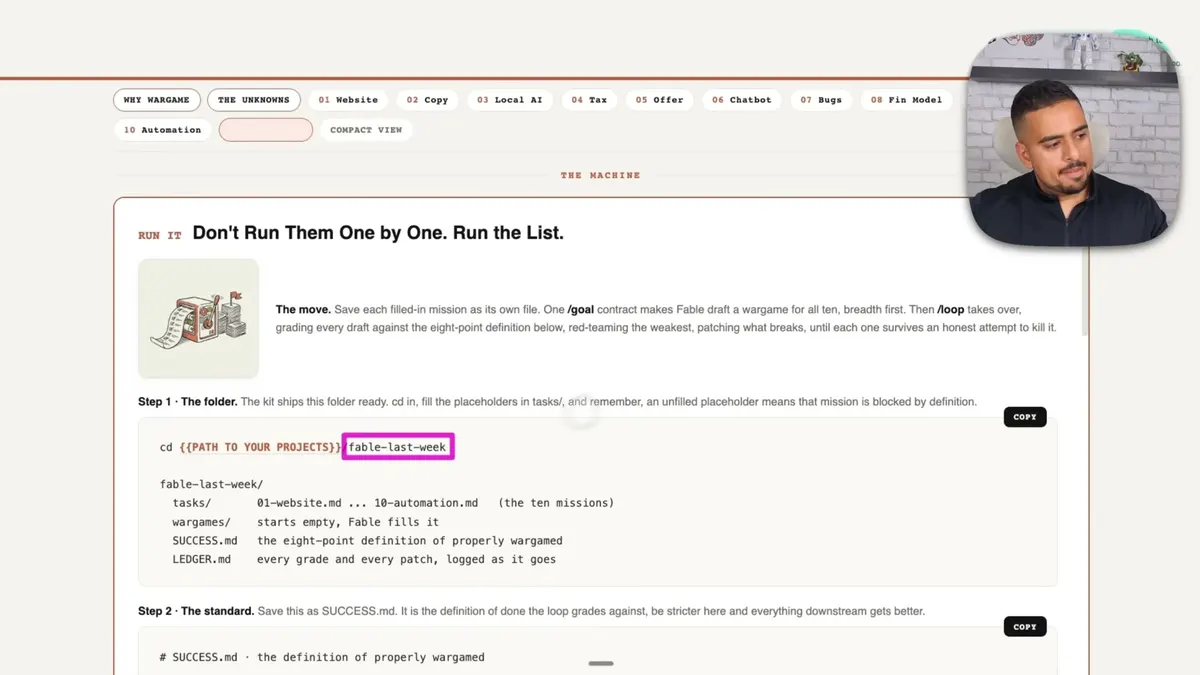Viewport: 1200px width, 675px height.
Task: Select the 04 Tax tab
Action: tap(589, 100)
